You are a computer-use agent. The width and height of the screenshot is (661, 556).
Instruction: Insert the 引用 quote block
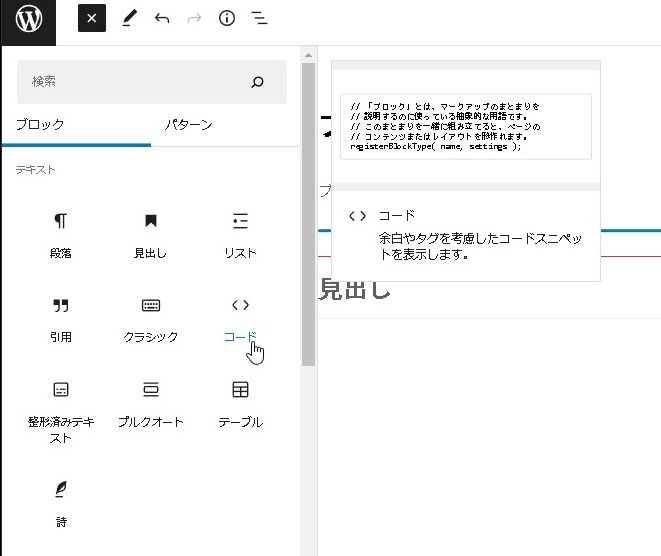(61, 318)
